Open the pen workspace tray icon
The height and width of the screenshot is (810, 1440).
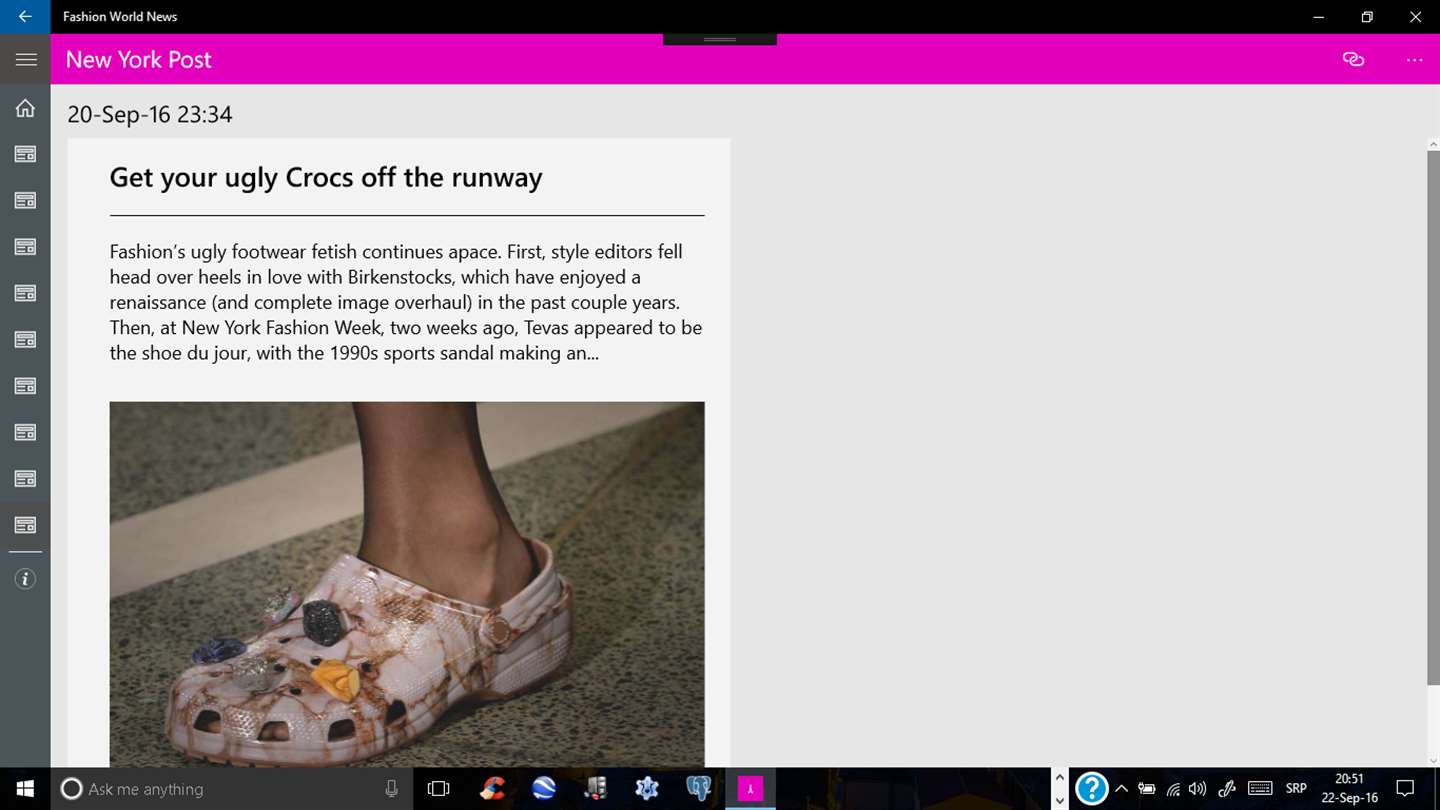(1227, 789)
